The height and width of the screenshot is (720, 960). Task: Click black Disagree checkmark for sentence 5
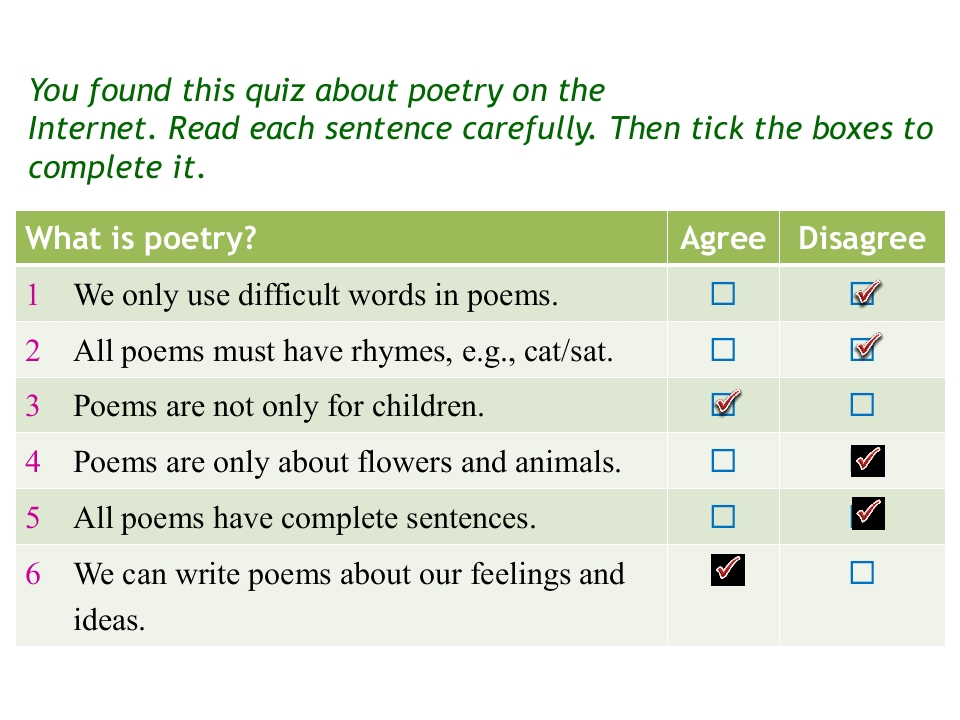point(868,513)
